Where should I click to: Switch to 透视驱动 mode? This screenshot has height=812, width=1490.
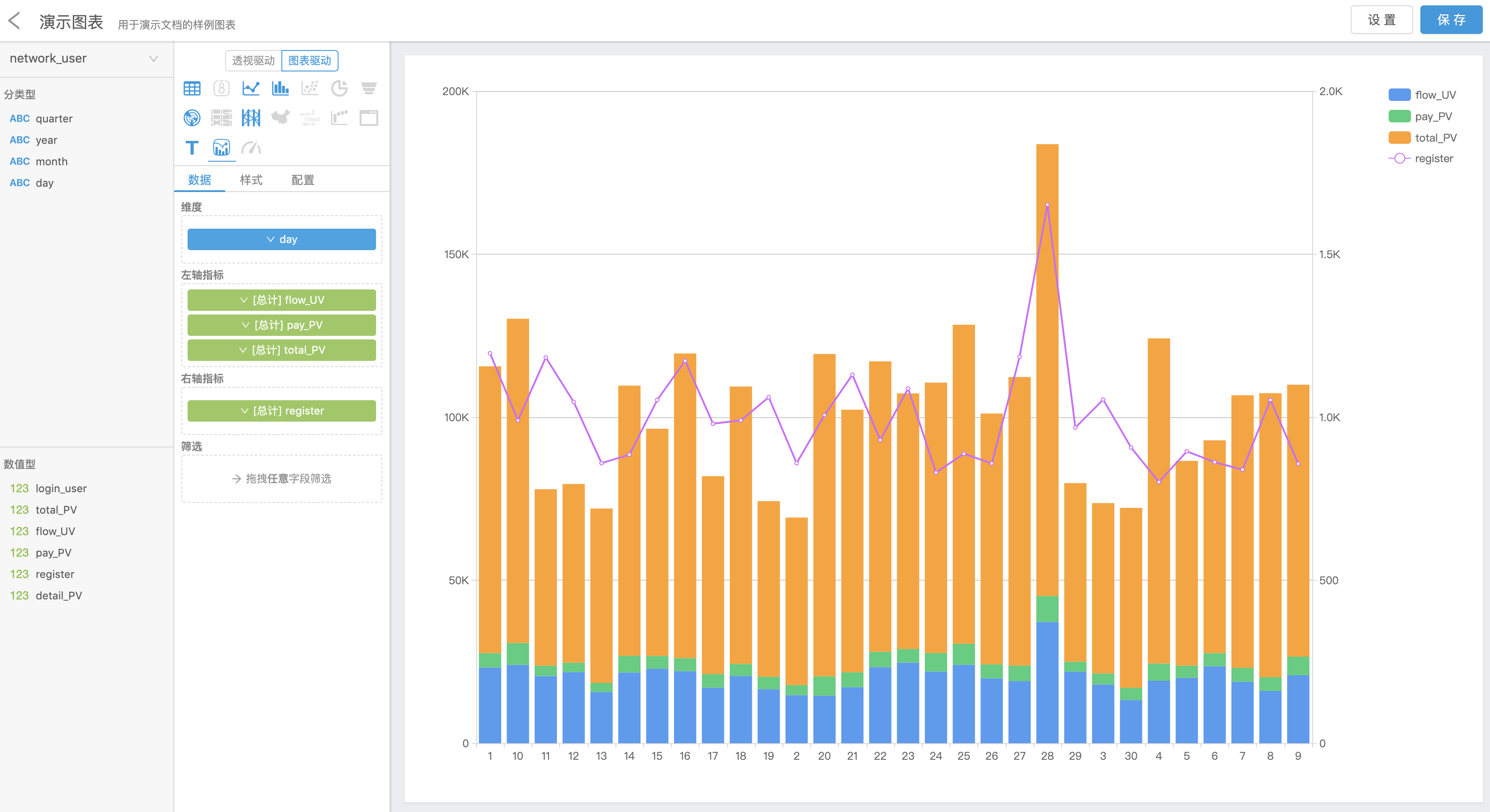tap(253, 61)
